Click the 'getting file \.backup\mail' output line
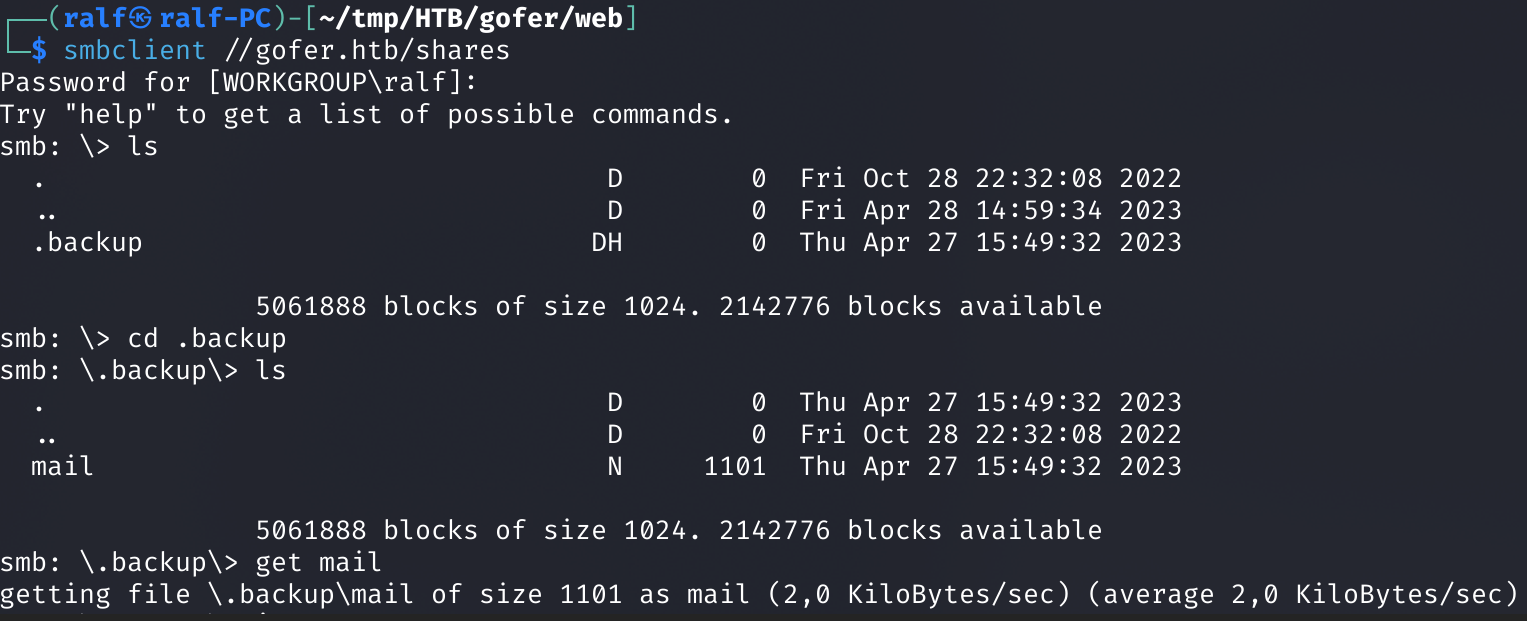 click(x=760, y=594)
